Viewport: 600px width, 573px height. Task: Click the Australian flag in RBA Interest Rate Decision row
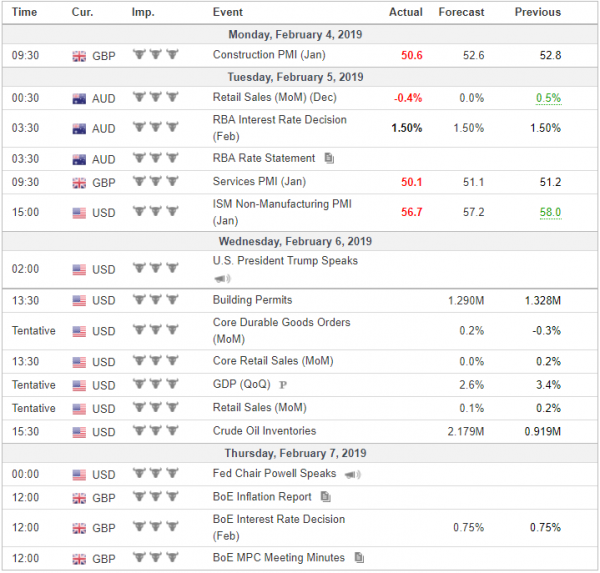(79, 129)
